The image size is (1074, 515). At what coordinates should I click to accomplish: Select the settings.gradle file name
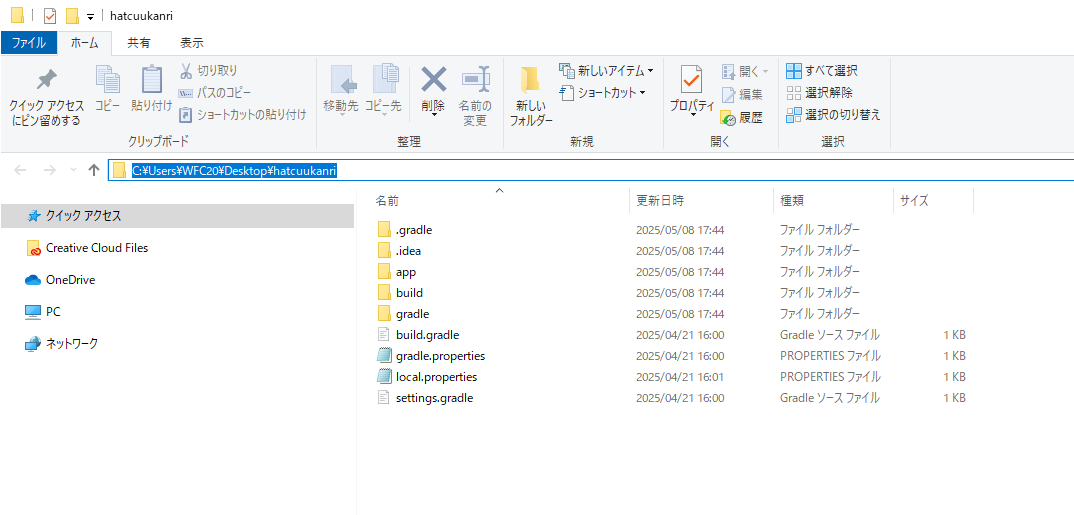click(434, 397)
